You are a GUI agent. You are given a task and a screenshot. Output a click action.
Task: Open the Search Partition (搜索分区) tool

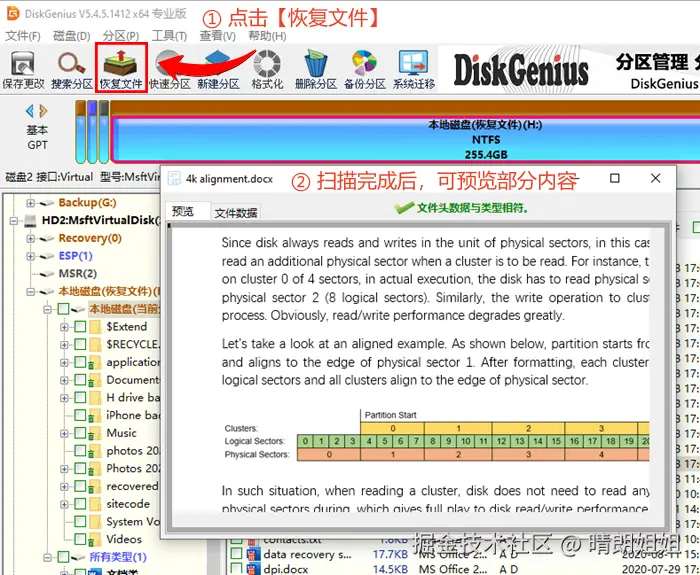tap(71, 65)
